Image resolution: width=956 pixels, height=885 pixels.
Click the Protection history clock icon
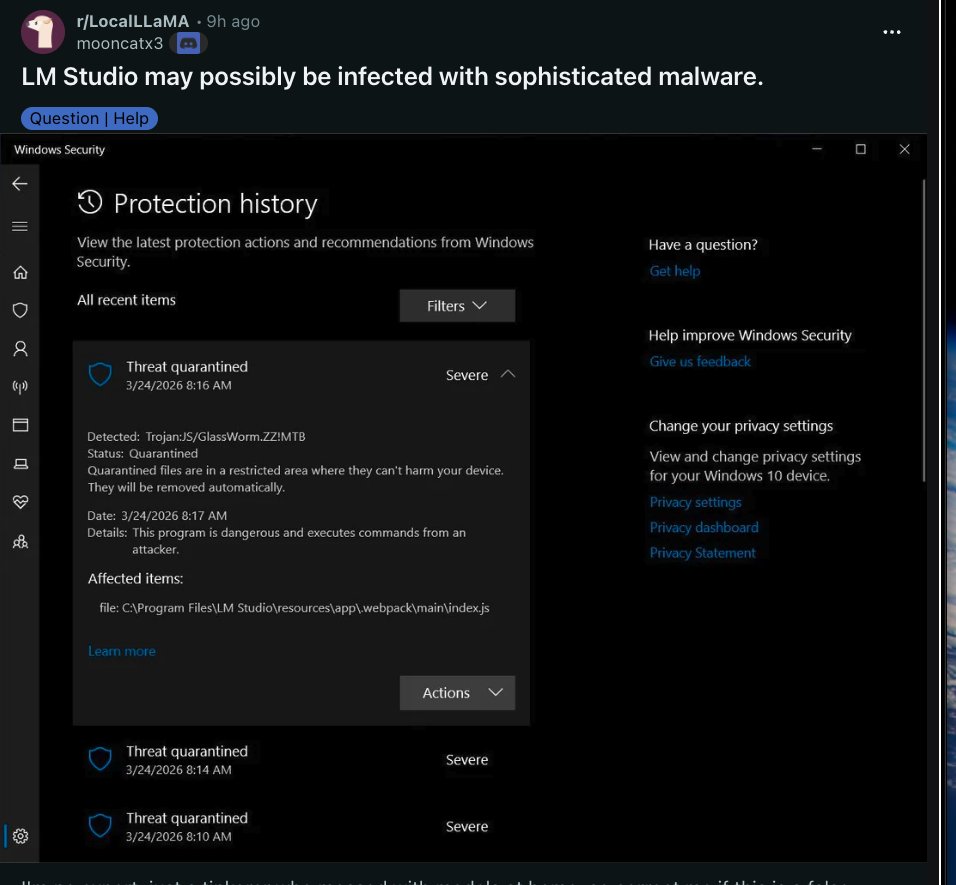pos(90,202)
